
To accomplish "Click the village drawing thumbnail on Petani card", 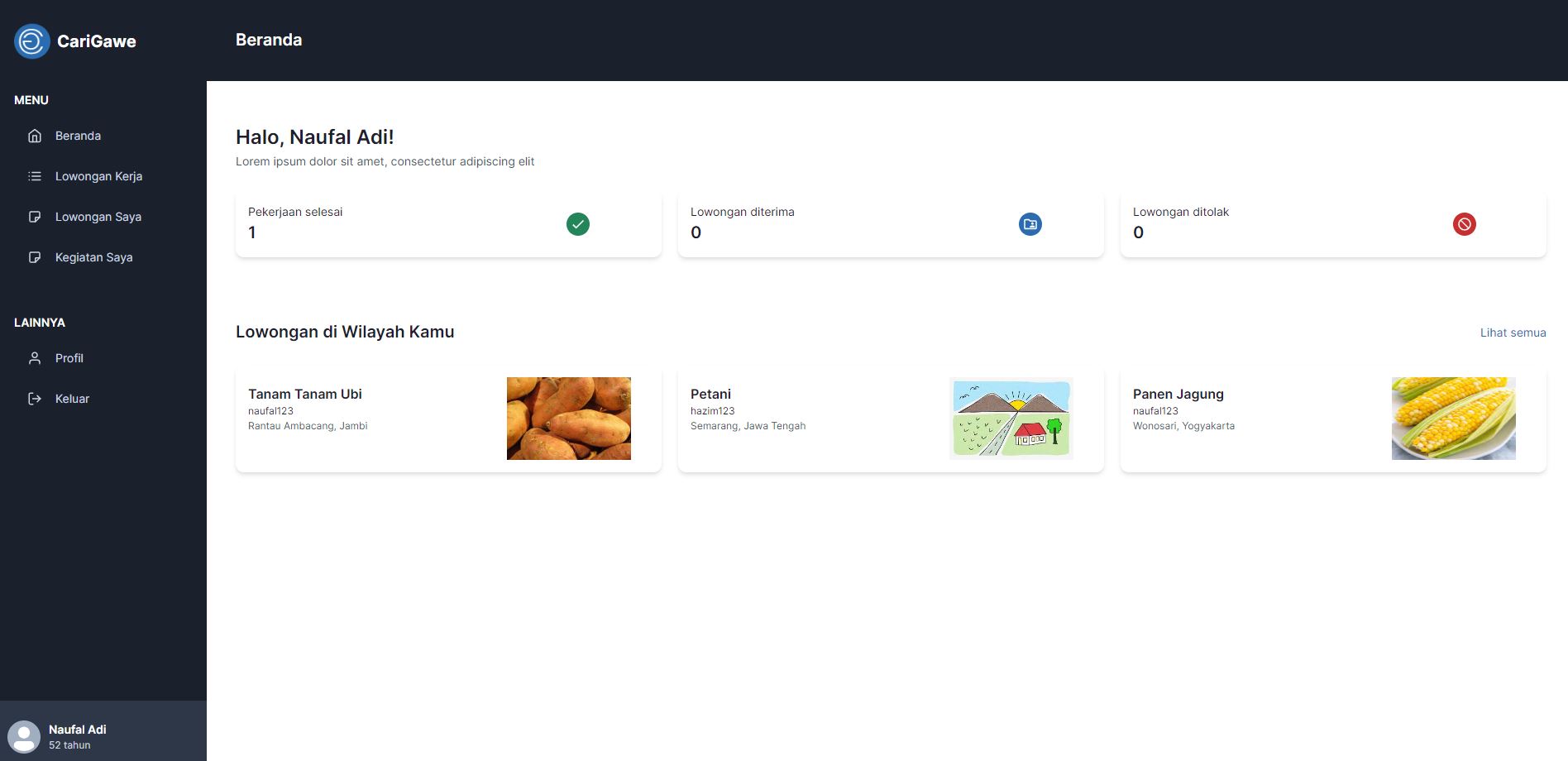I will pos(1011,419).
